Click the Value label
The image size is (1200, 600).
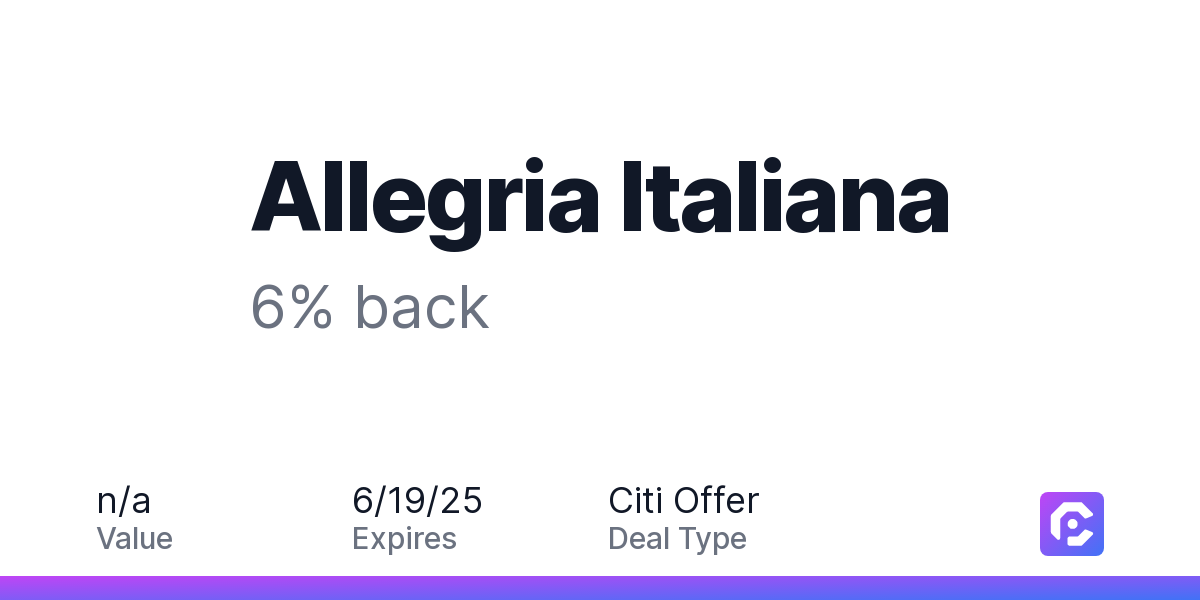coord(135,538)
